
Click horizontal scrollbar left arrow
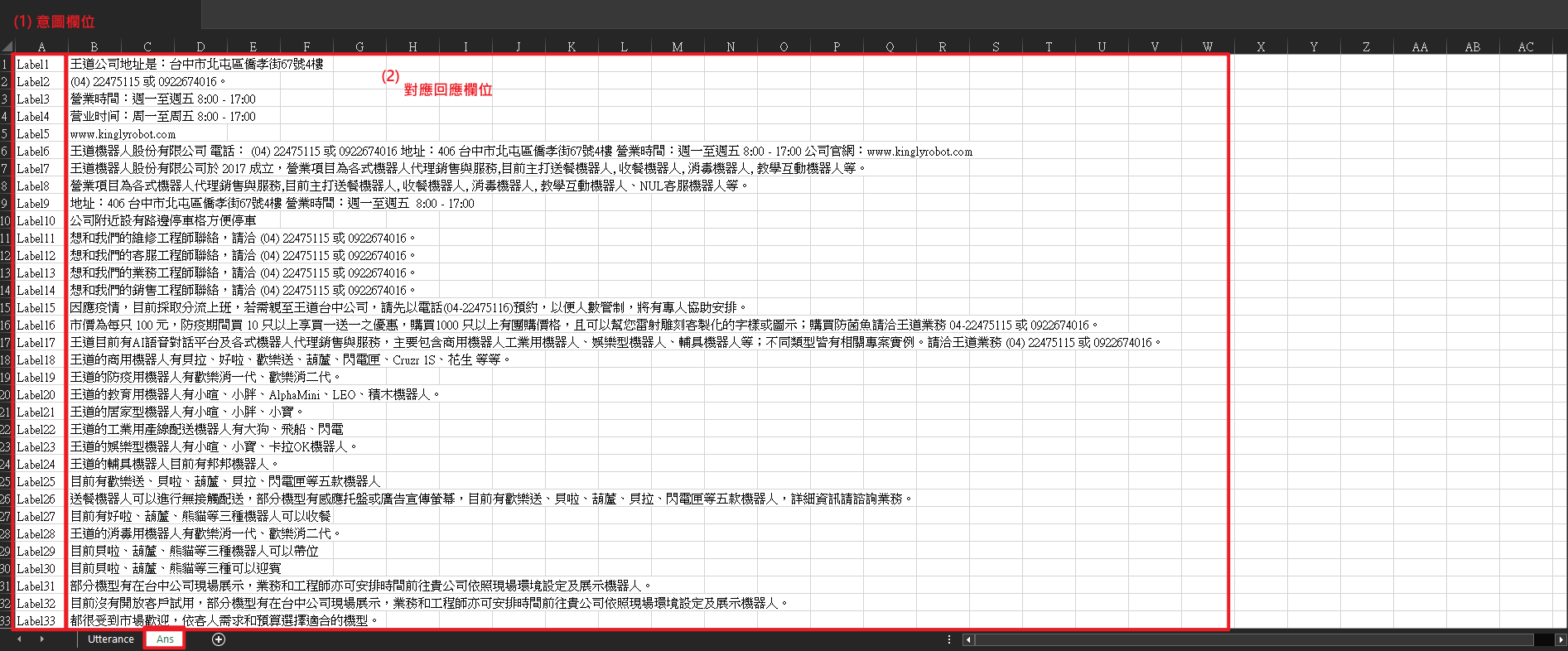(967, 639)
